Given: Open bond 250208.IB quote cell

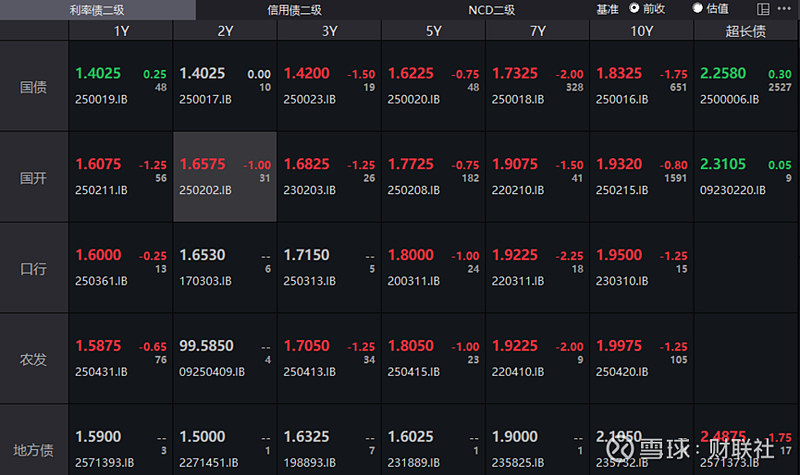Looking at the screenshot, I should (x=433, y=177).
